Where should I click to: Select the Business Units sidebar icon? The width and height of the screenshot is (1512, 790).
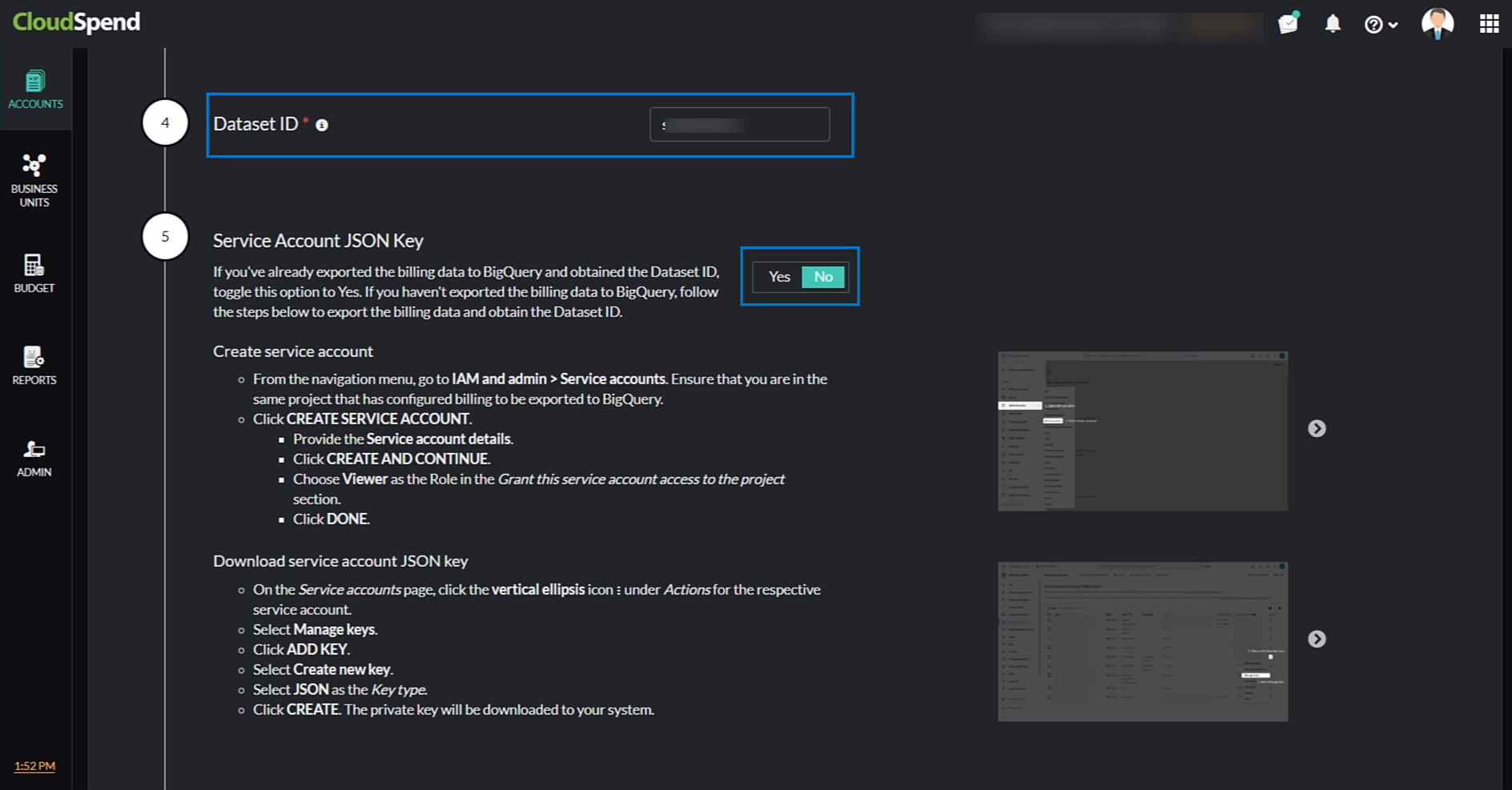(x=34, y=179)
